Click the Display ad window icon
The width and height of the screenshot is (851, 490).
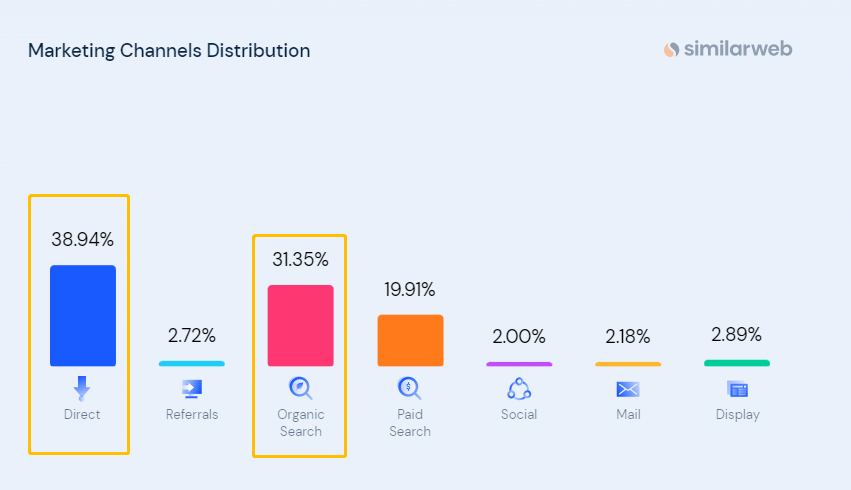click(737, 389)
